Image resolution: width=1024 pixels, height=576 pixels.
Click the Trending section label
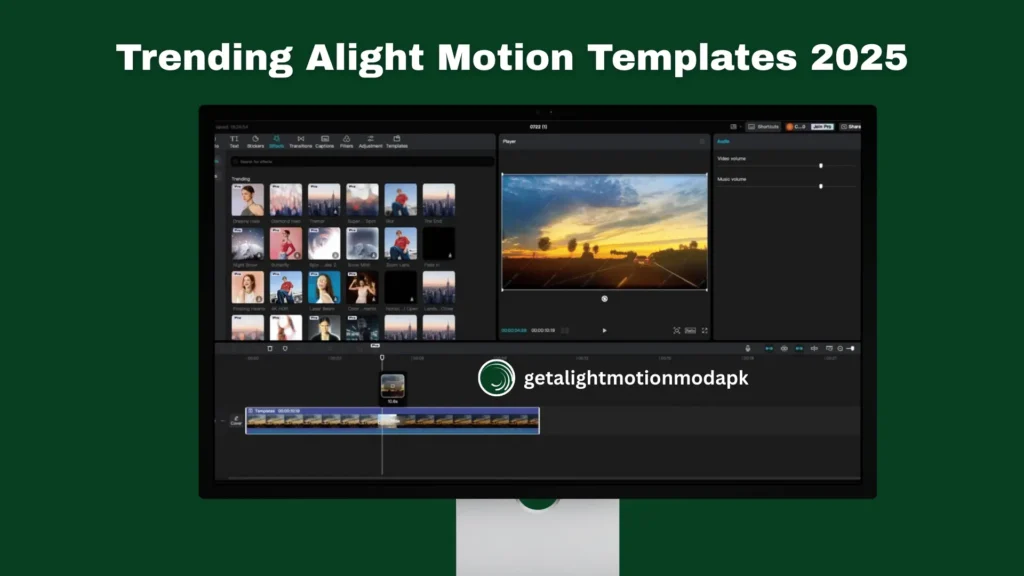click(240, 179)
